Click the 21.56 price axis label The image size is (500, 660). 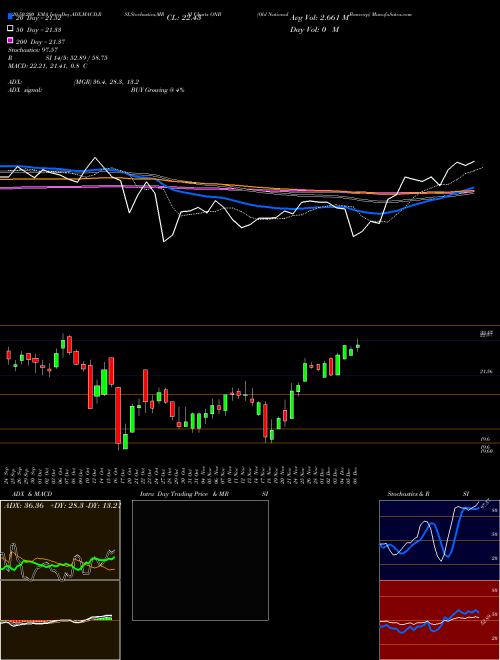click(486, 371)
